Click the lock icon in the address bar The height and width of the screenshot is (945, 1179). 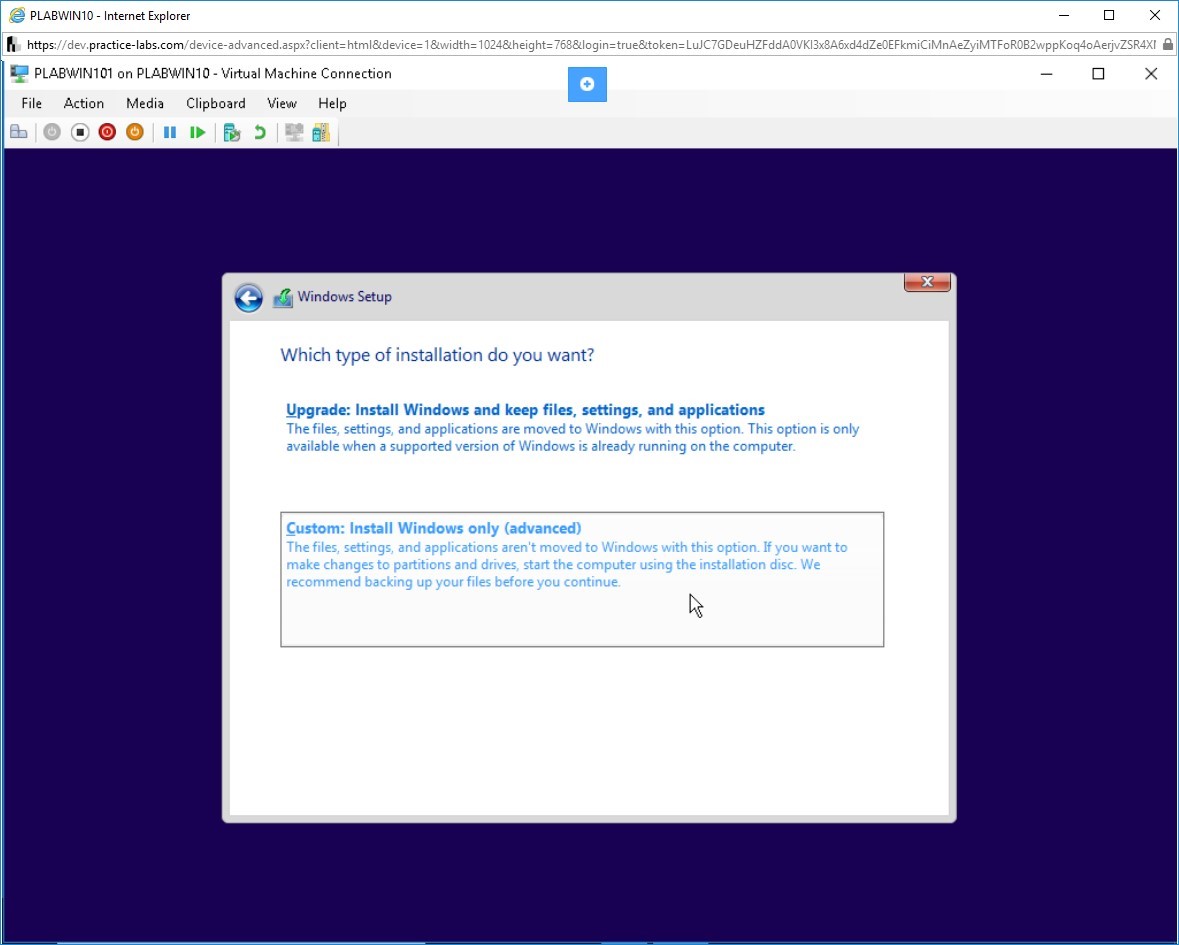click(x=1168, y=45)
